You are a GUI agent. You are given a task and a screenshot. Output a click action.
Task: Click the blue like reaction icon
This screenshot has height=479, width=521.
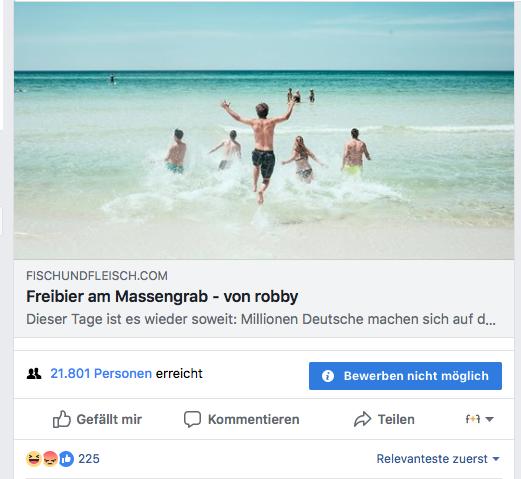66,459
